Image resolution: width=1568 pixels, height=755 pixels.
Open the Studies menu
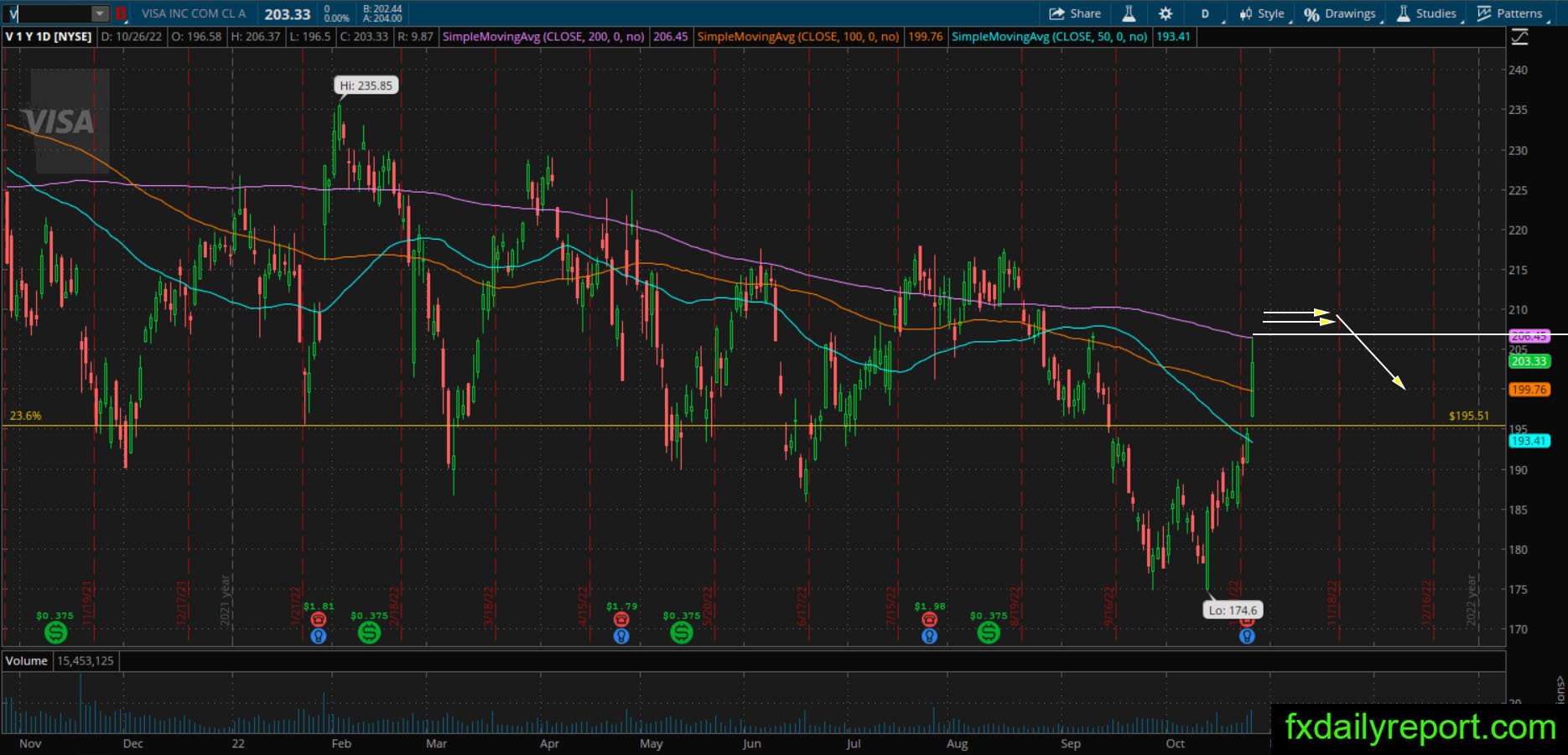click(x=1426, y=13)
